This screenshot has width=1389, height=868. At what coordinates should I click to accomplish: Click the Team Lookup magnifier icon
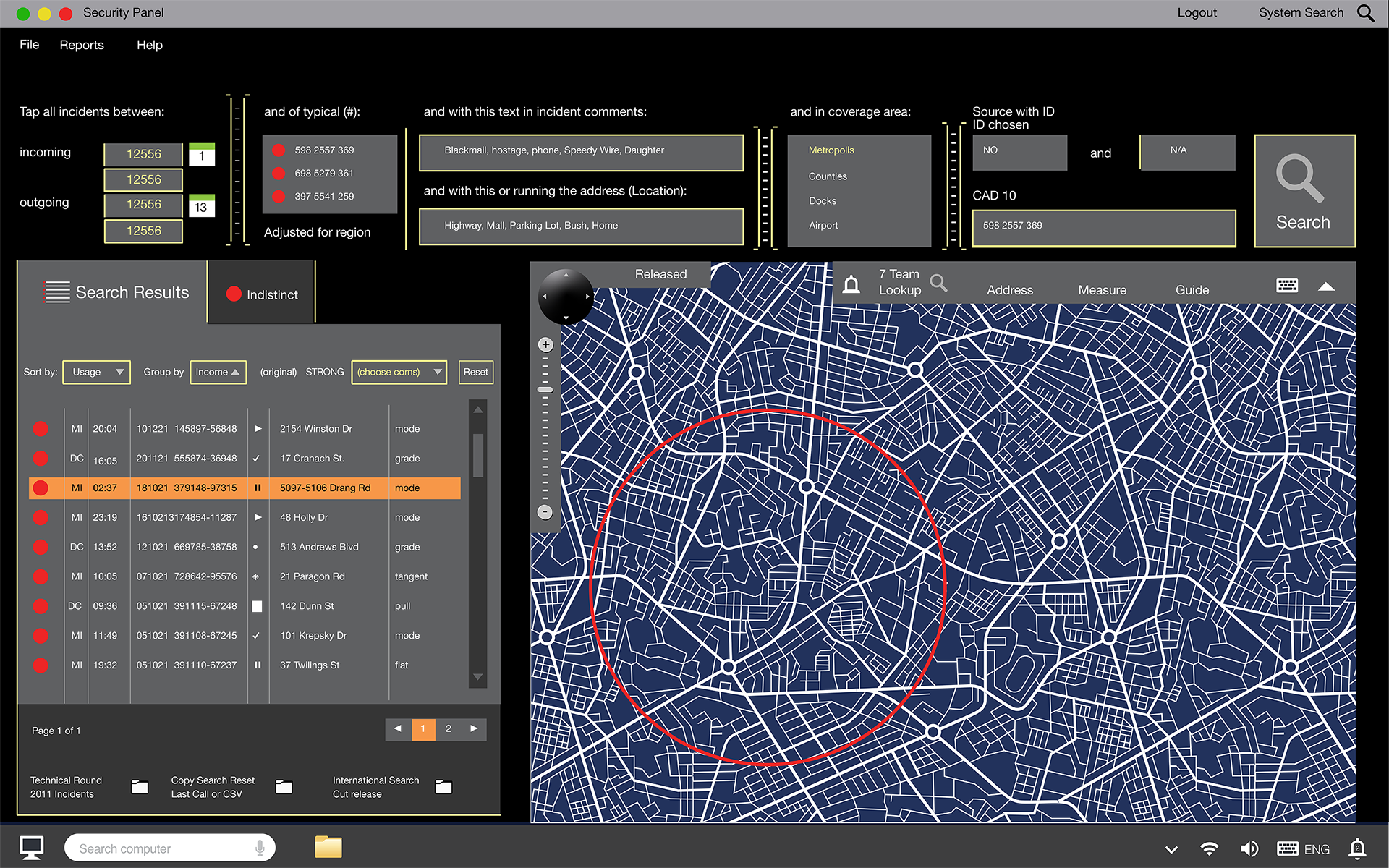pyautogui.click(x=938, y=283)
